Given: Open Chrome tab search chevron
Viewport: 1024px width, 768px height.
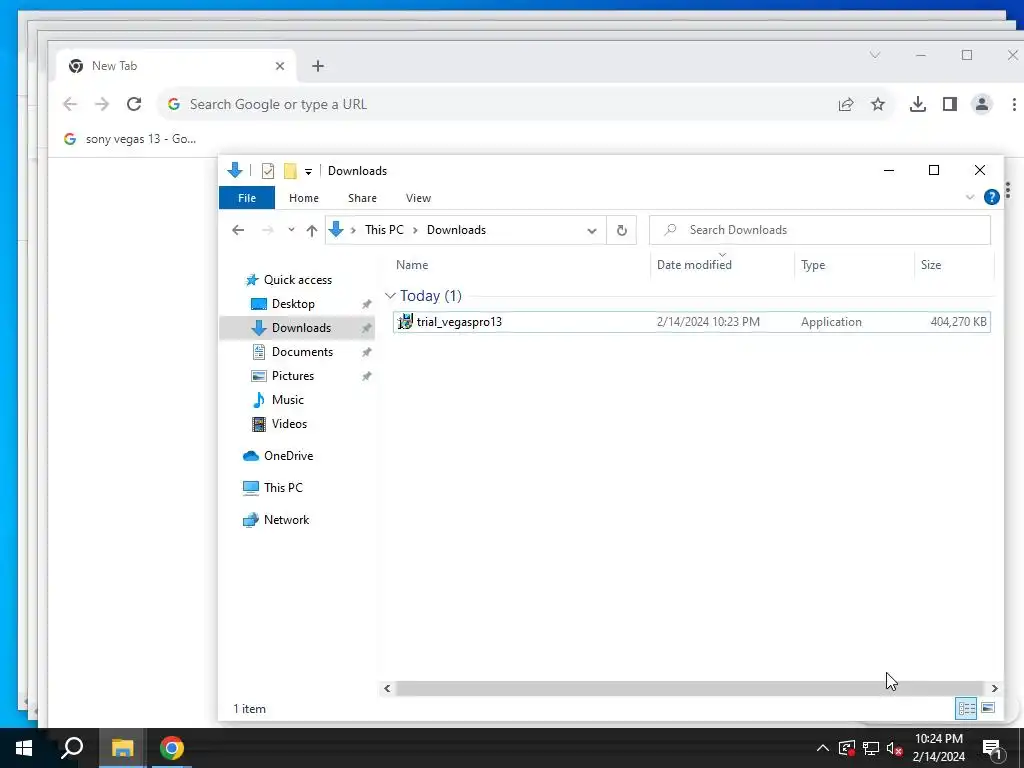Looking at the screenshot, I should (x=874, y=55).
